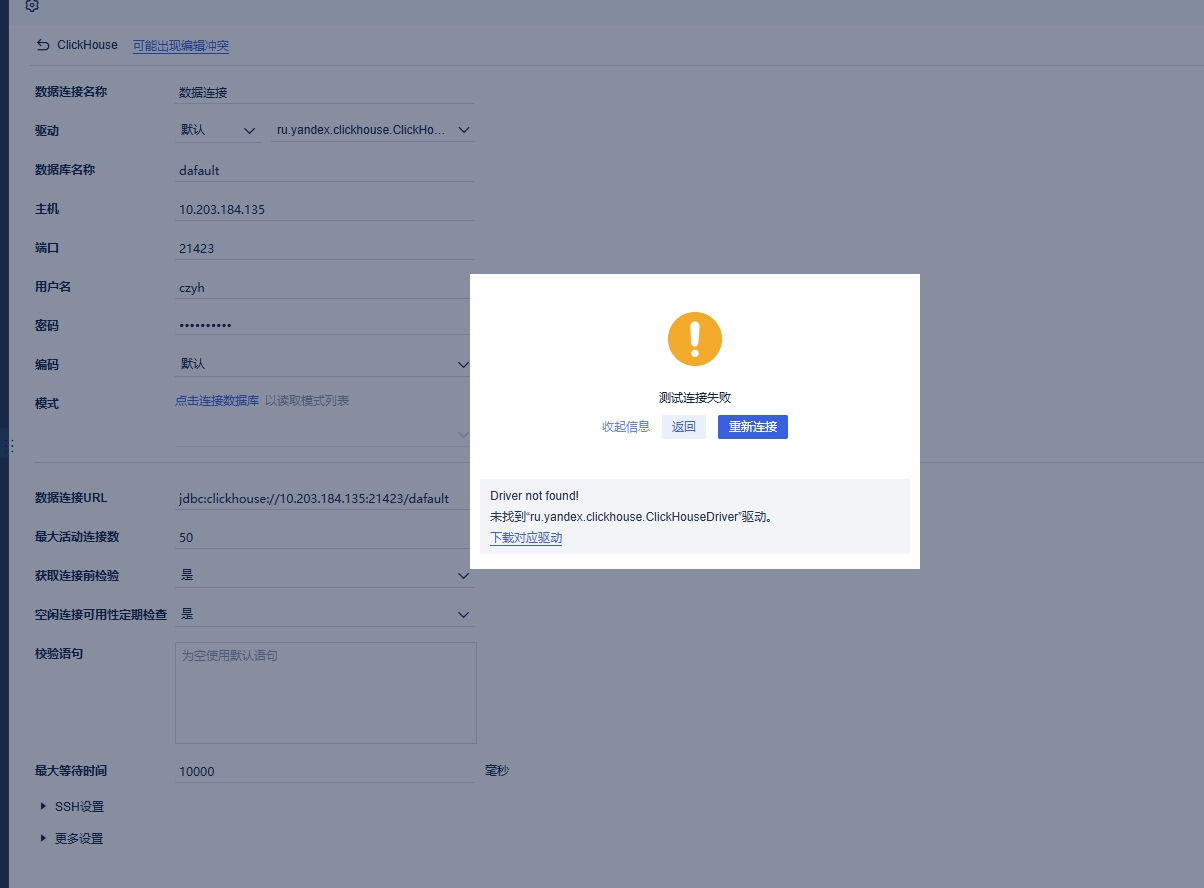Viewport: 1204px width, 888px height.
Task: Click the 用户名 field showing czyh
Action: coord(324,287)
